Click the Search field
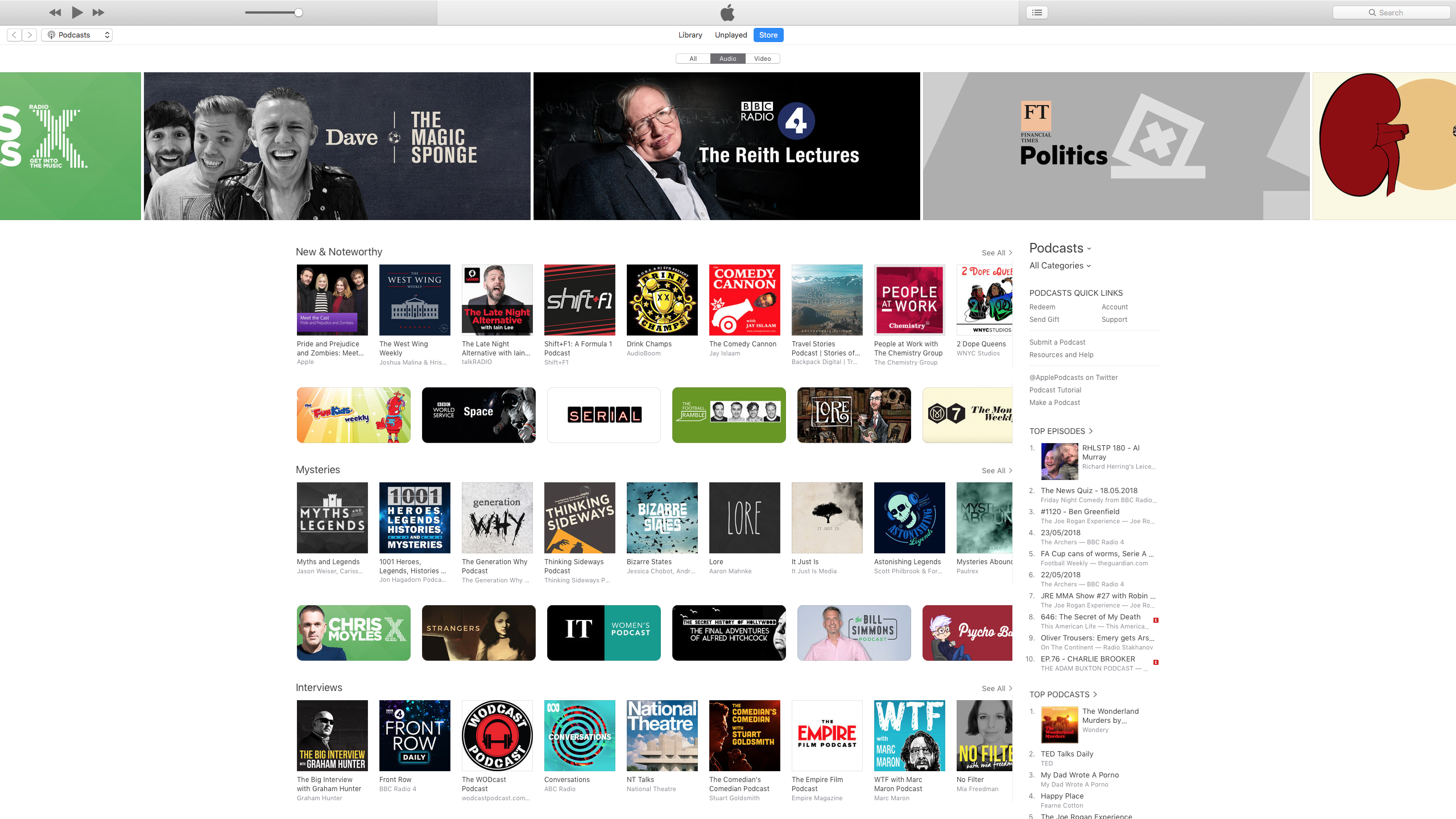Image resolution: width=1456 pixels, height=819 pixels. click(x=1391, y=13)
